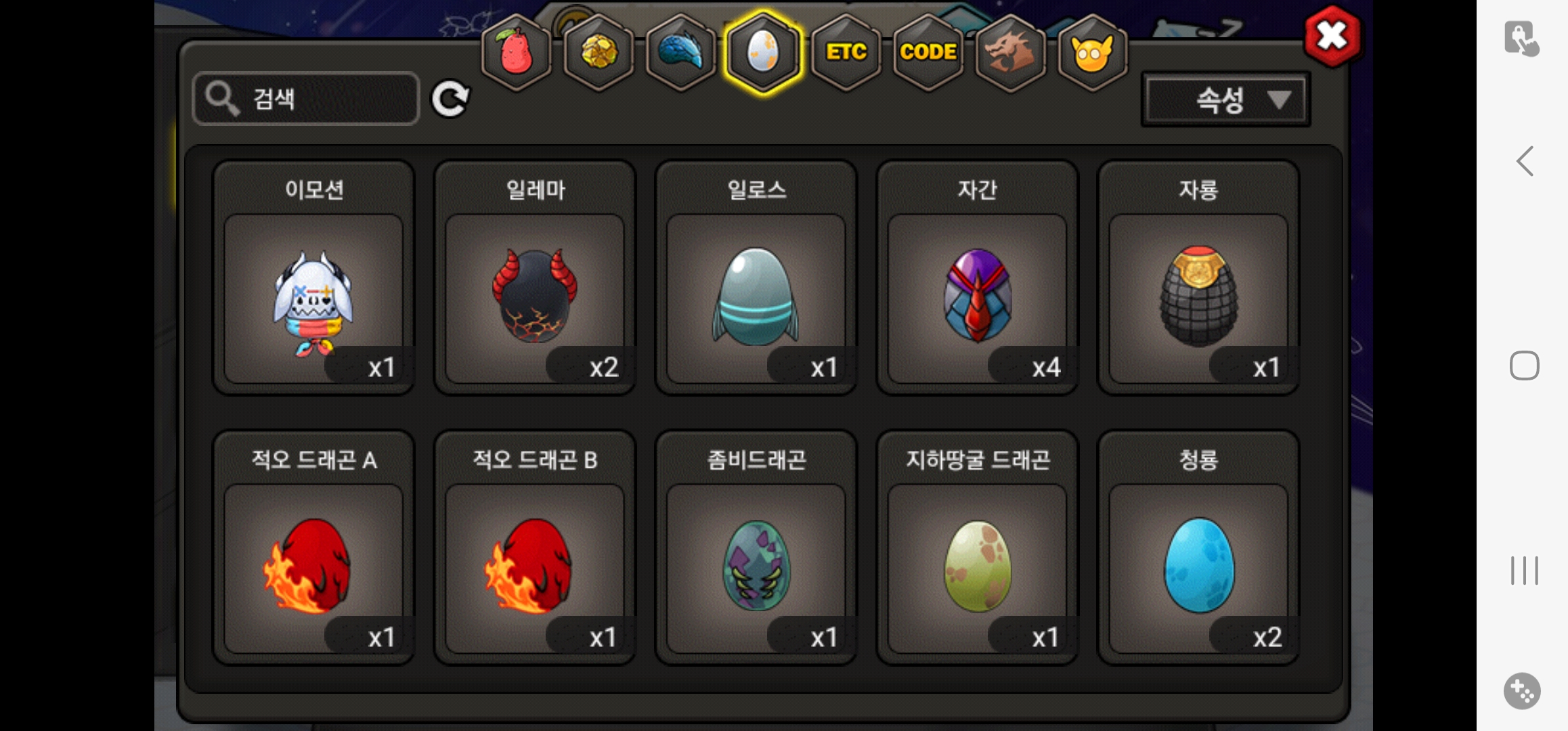The width and height of the screenshot is (1568, 731).
Task: Select the blue dragon scale tab
Action: coord(681,52)
